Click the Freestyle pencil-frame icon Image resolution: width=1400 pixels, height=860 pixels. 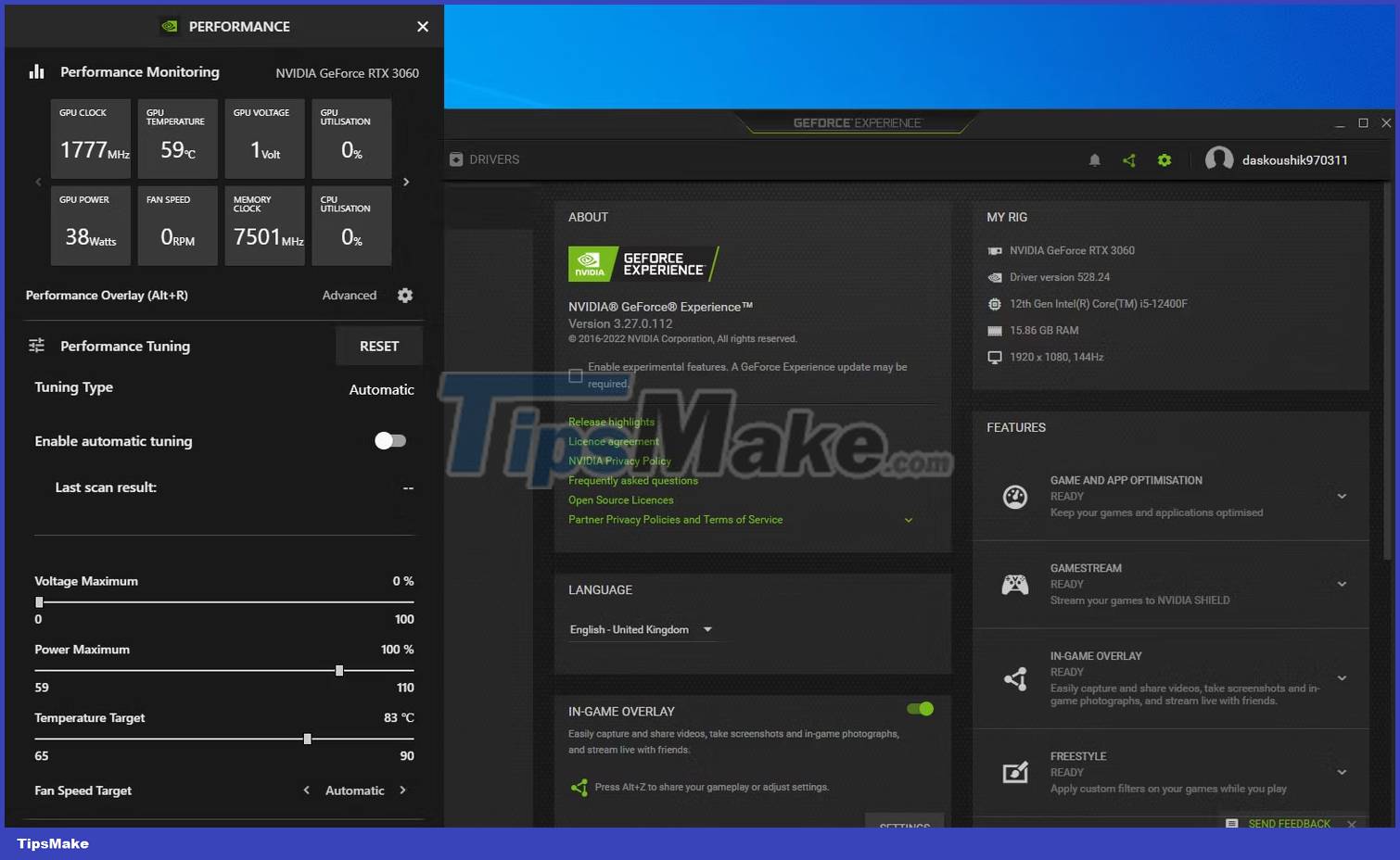pyautogui.click(x=1015, y=772)
